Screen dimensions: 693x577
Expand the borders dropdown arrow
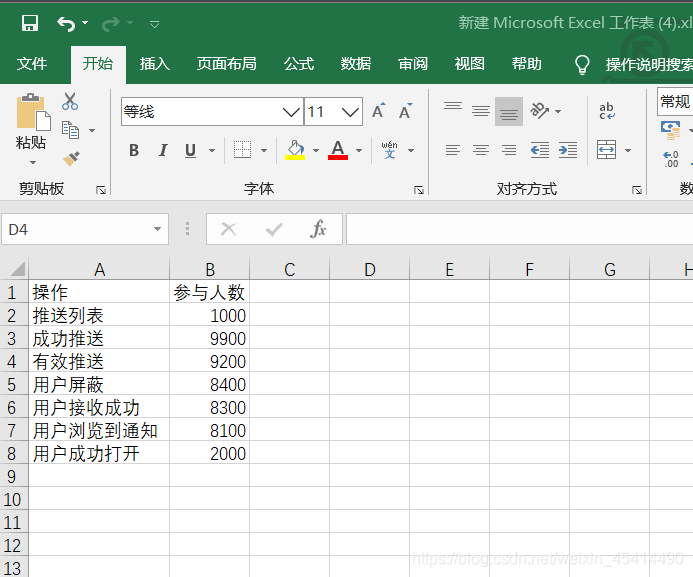(x=264, y=151)
